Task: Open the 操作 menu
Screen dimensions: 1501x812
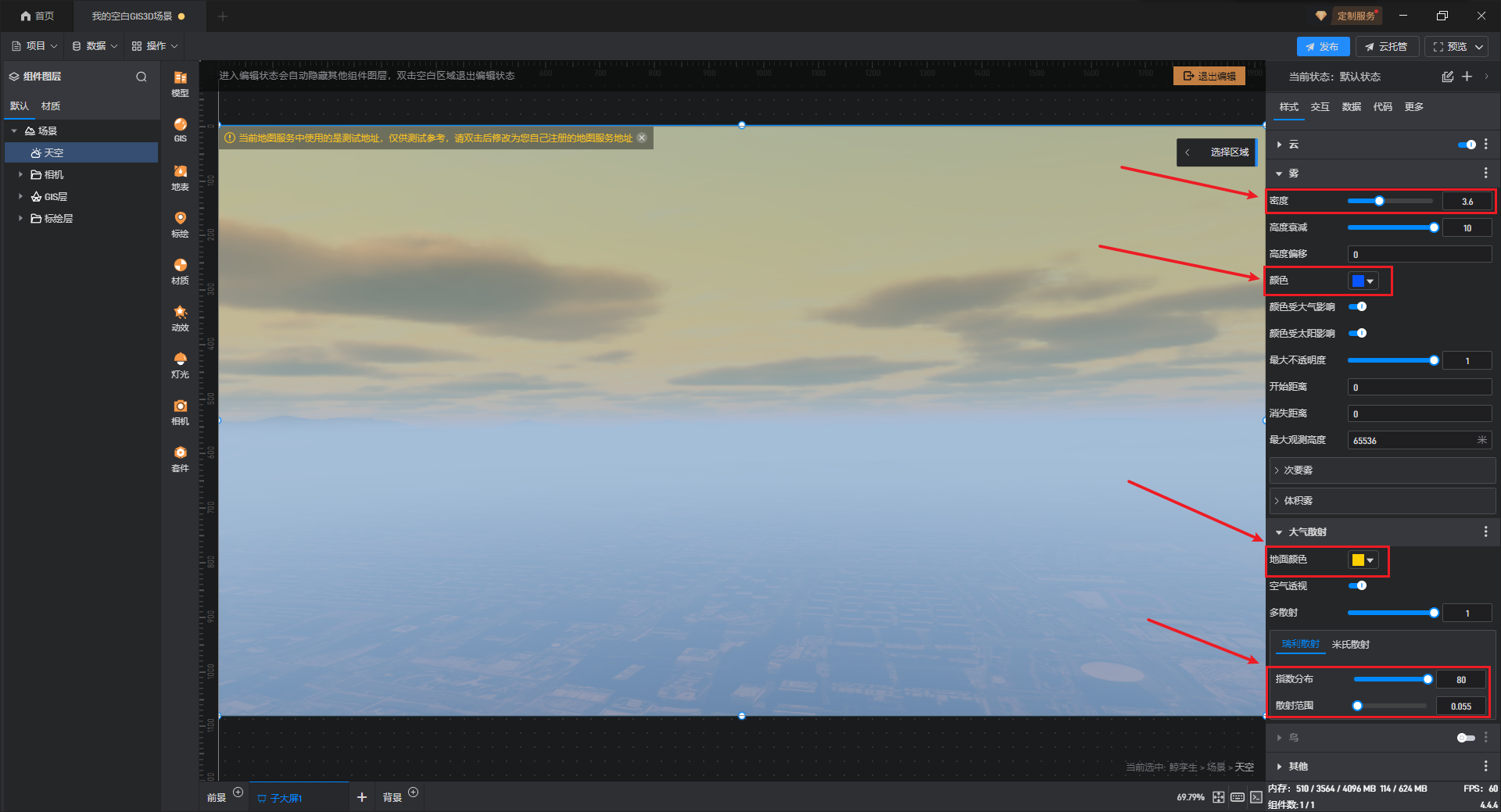Action: tap(155, 47)
